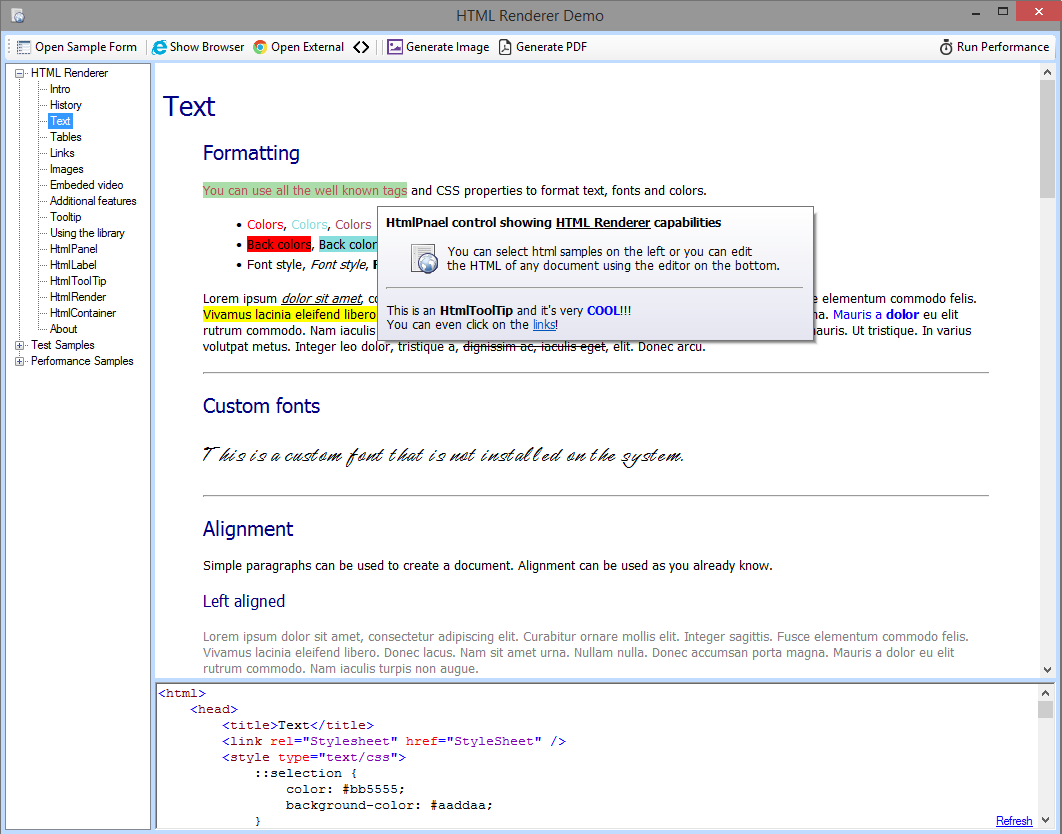Click Show Browser with IE icon
The width and height of the screenshot is (1062, 834).
(x=198, y=47)
